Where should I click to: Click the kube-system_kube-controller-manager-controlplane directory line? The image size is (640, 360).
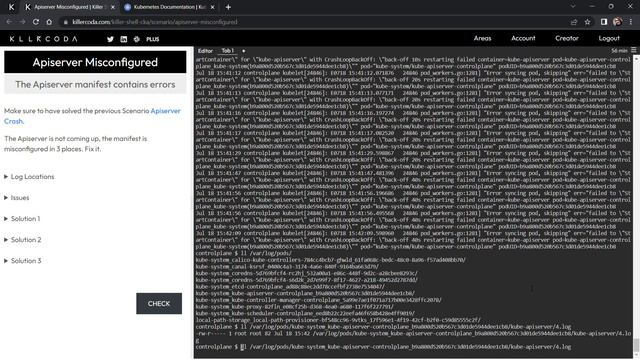(318, 300)
